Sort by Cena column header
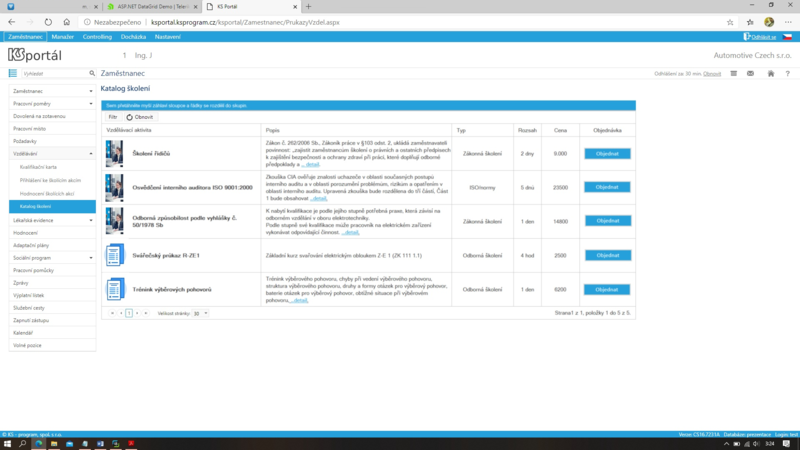 pos(560,130)
